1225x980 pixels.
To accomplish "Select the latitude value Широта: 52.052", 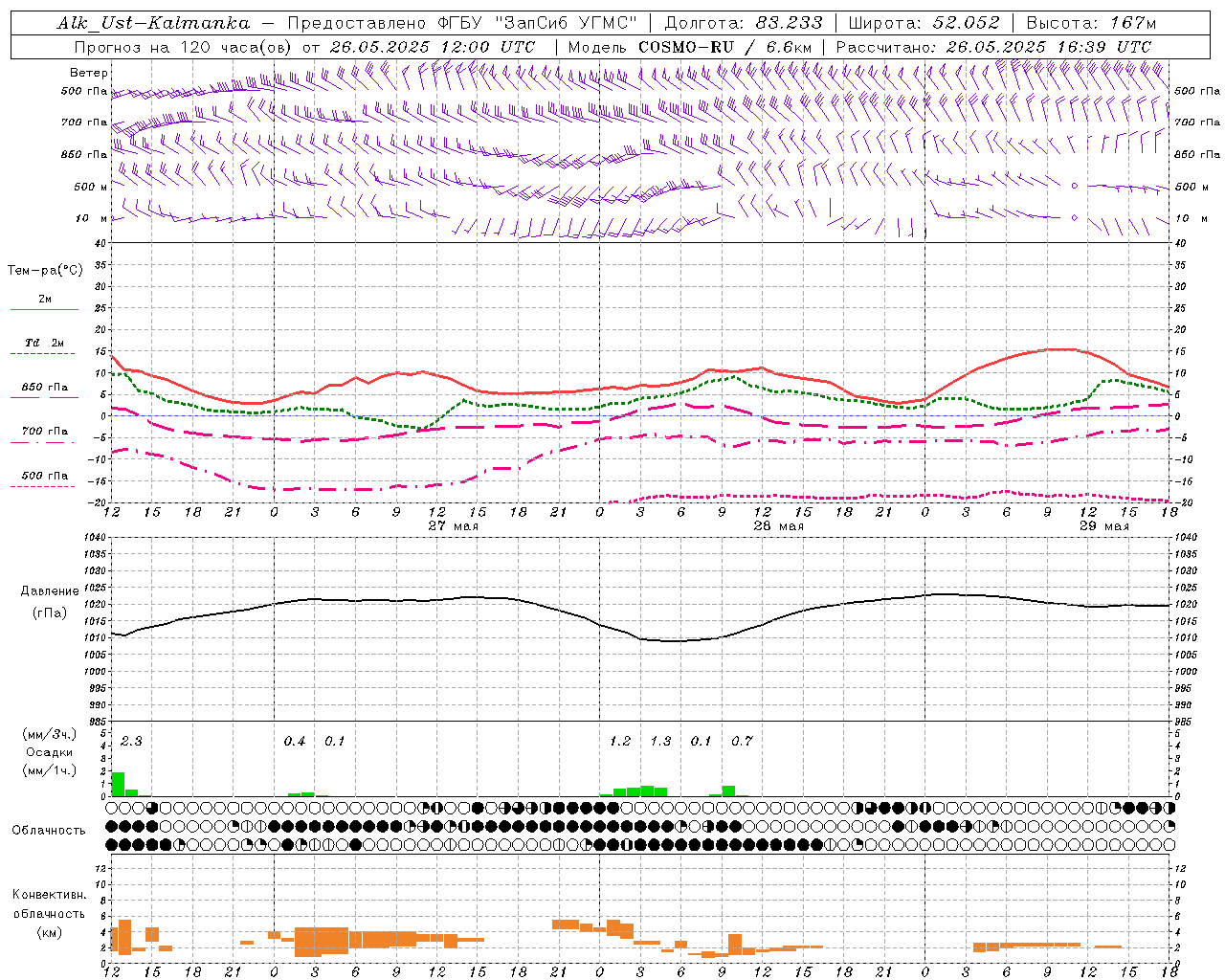I will (924, 23).
